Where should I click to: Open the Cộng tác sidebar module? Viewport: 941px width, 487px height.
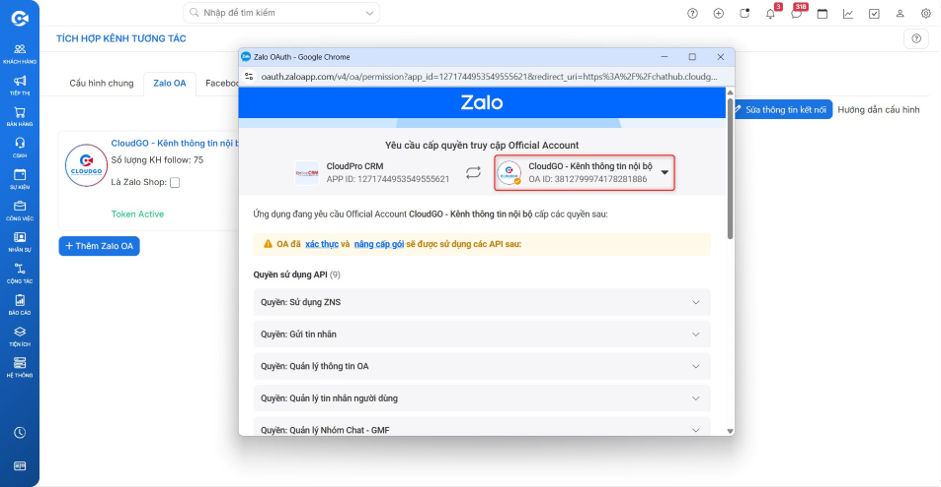pos(20,273)
